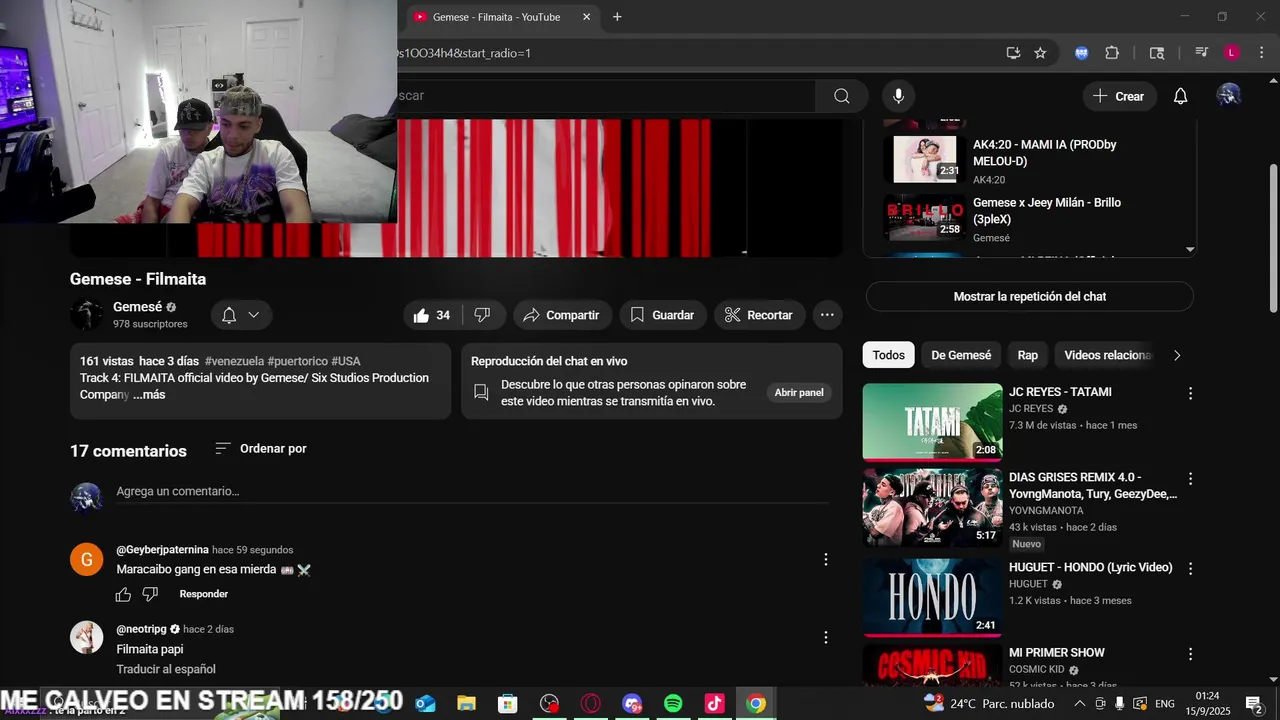Click in the 'Agrega un comentario' field
The image size is (1280, 720).
pos(472,492)
